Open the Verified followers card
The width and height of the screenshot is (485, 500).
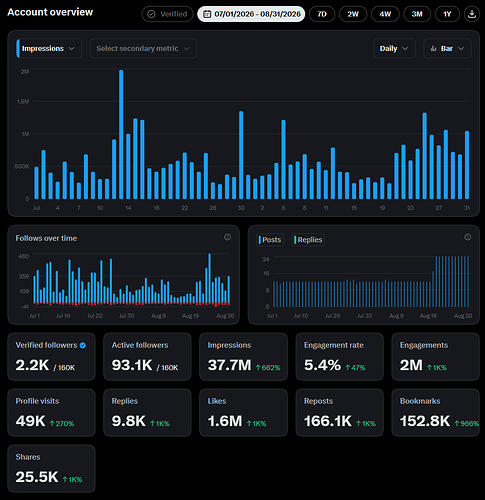tap(51, 357)
